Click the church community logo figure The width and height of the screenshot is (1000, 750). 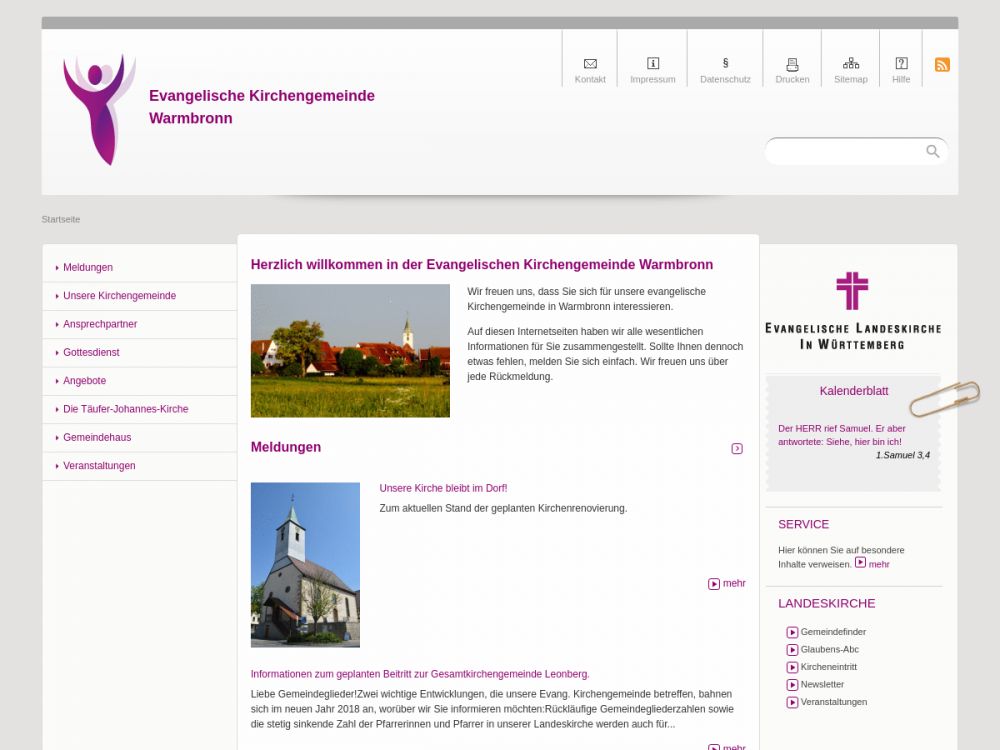point(98,109)
